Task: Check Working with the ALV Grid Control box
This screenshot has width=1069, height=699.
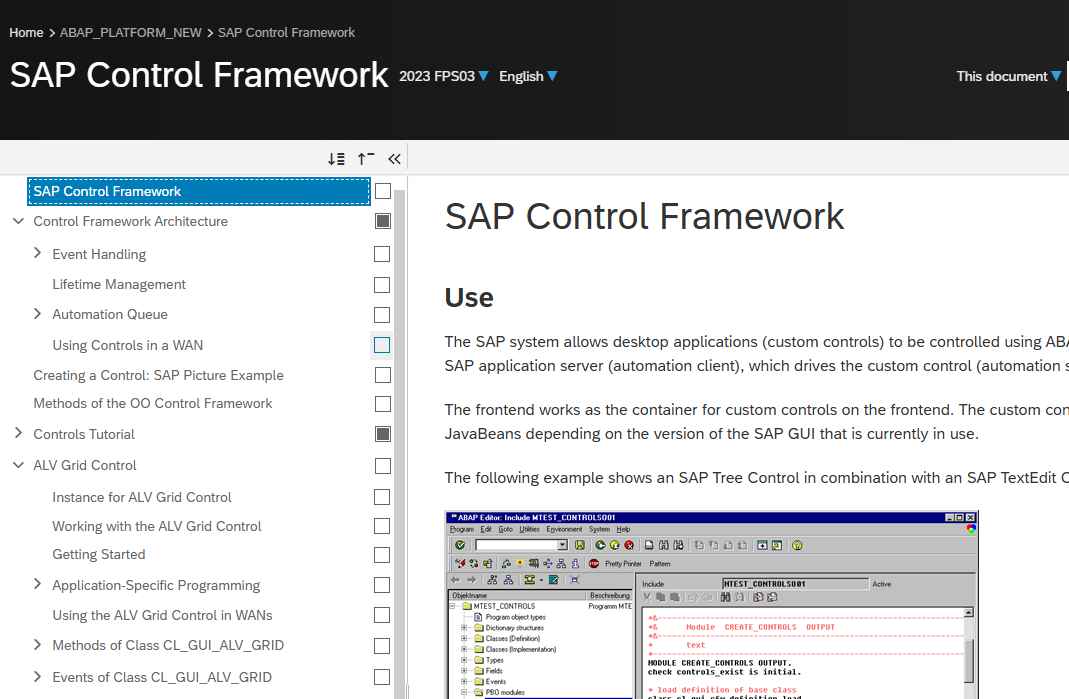Action: coord(382,526)
